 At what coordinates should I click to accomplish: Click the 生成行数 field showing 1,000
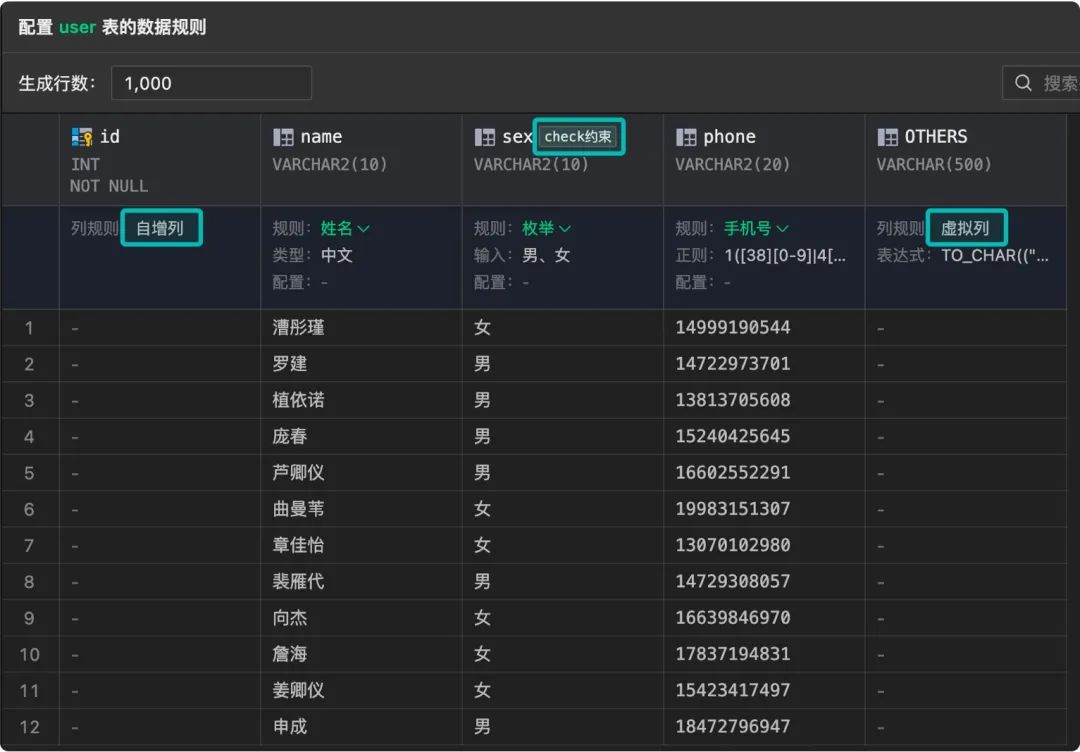tap(211, 83)
